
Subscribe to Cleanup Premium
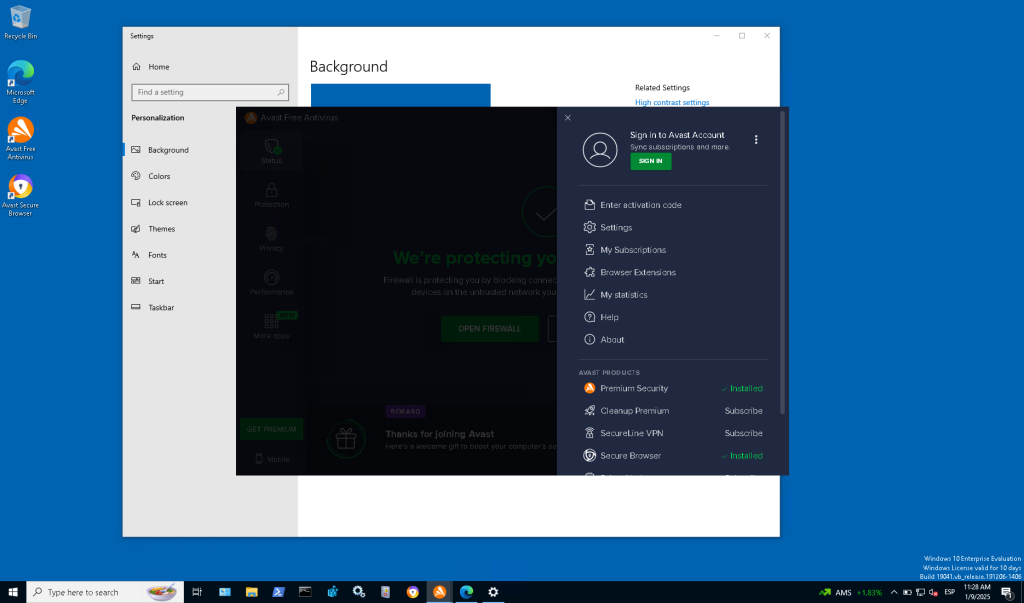click(x=743, y=411)
